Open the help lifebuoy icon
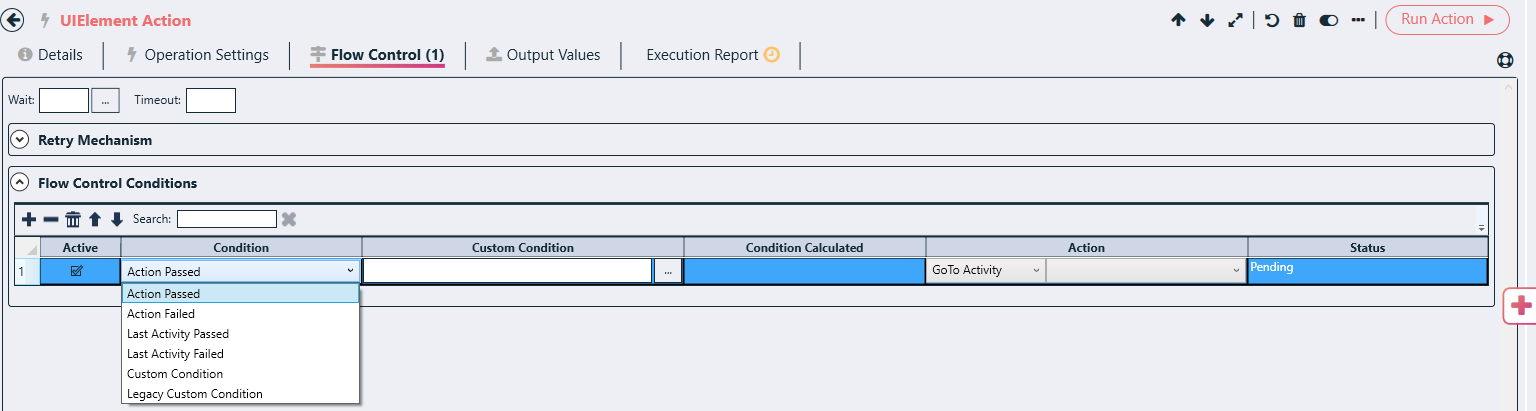Screen dimensions: 1536x411 pyautogui.click(x=1505, y=60)
